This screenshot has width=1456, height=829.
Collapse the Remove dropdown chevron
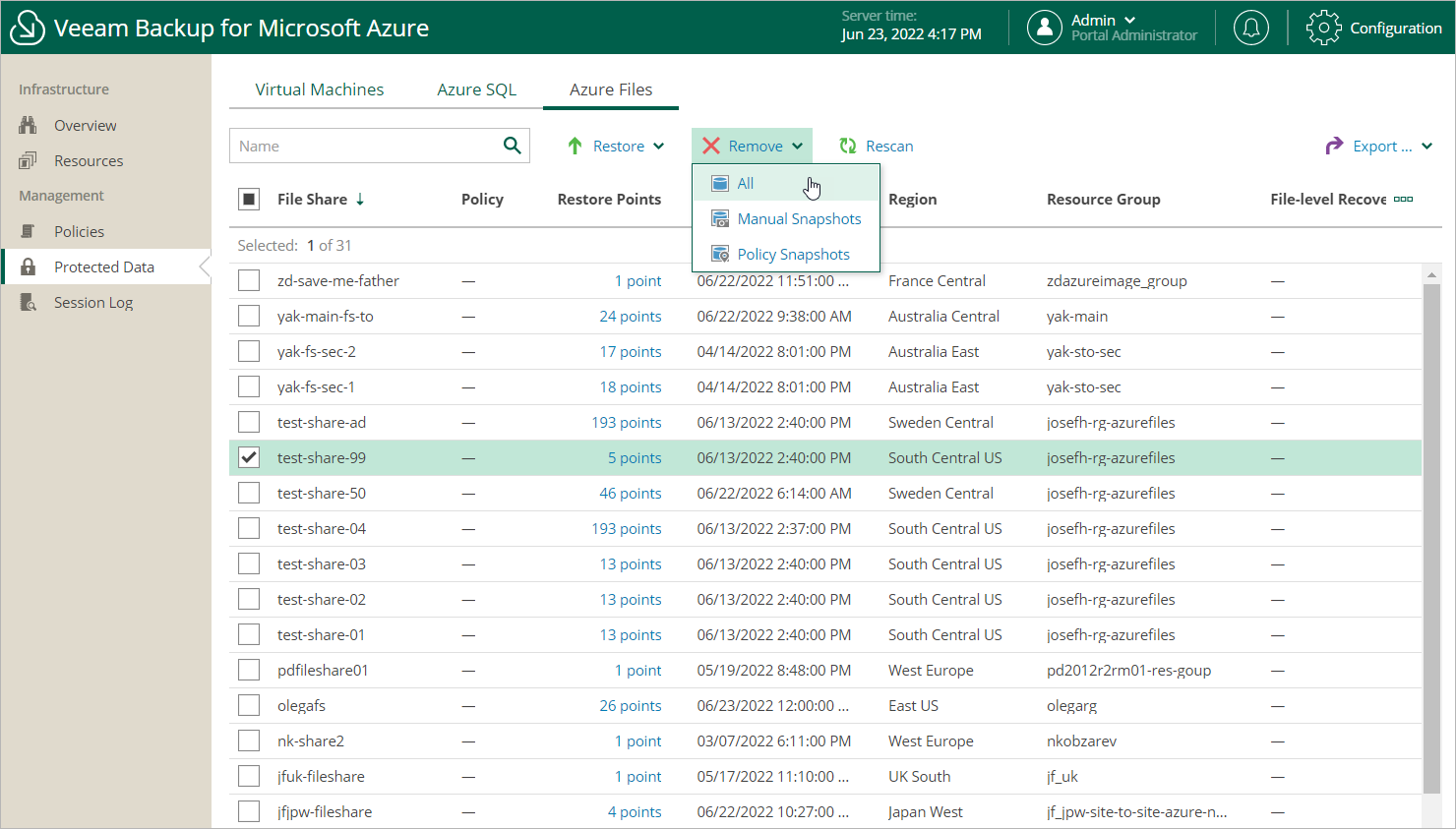(797, 146)
